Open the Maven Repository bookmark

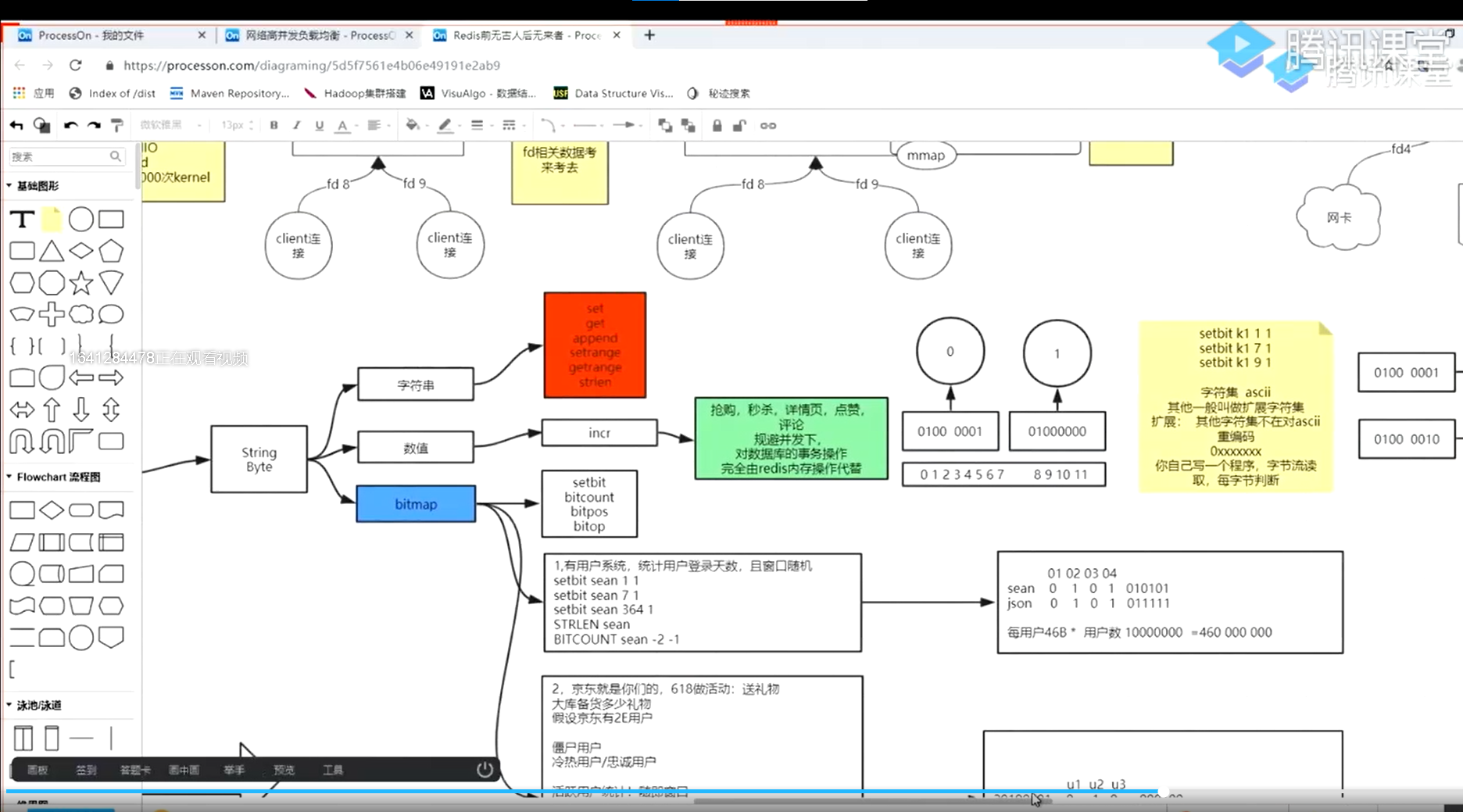231,93
